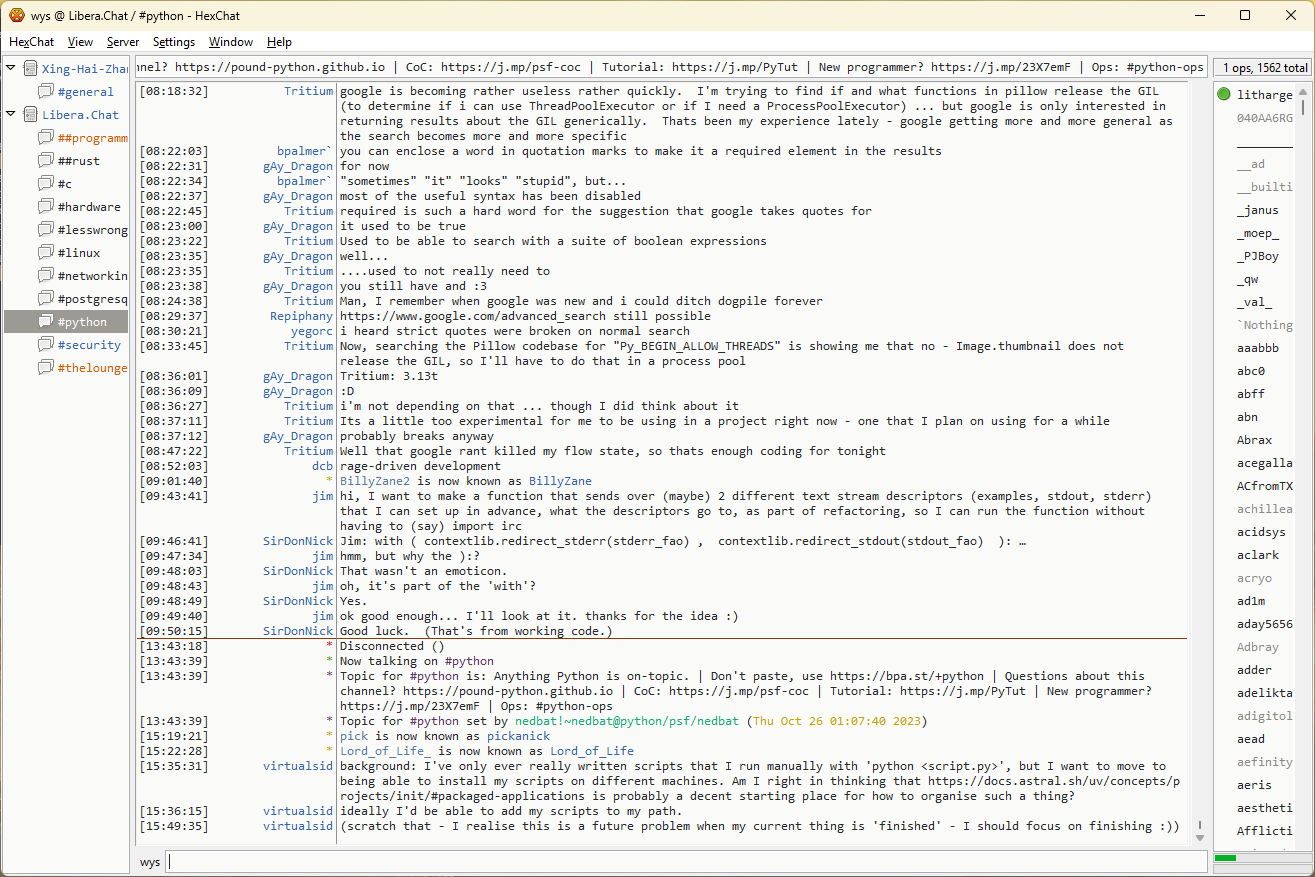Click the HexChat app icon in title bar

[17, 15]
